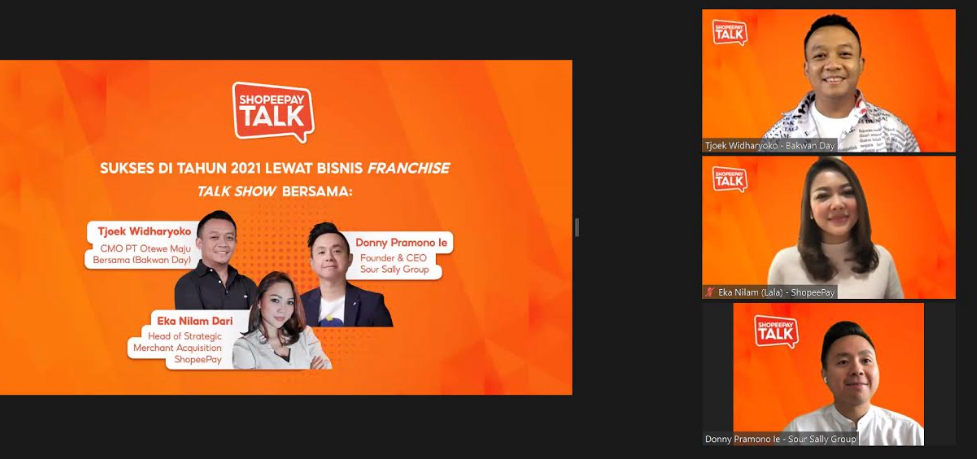Click the 'Founder & CEO Sour Sally Group' caption
This screenshot has height=459, width=977.
point(394,264)
